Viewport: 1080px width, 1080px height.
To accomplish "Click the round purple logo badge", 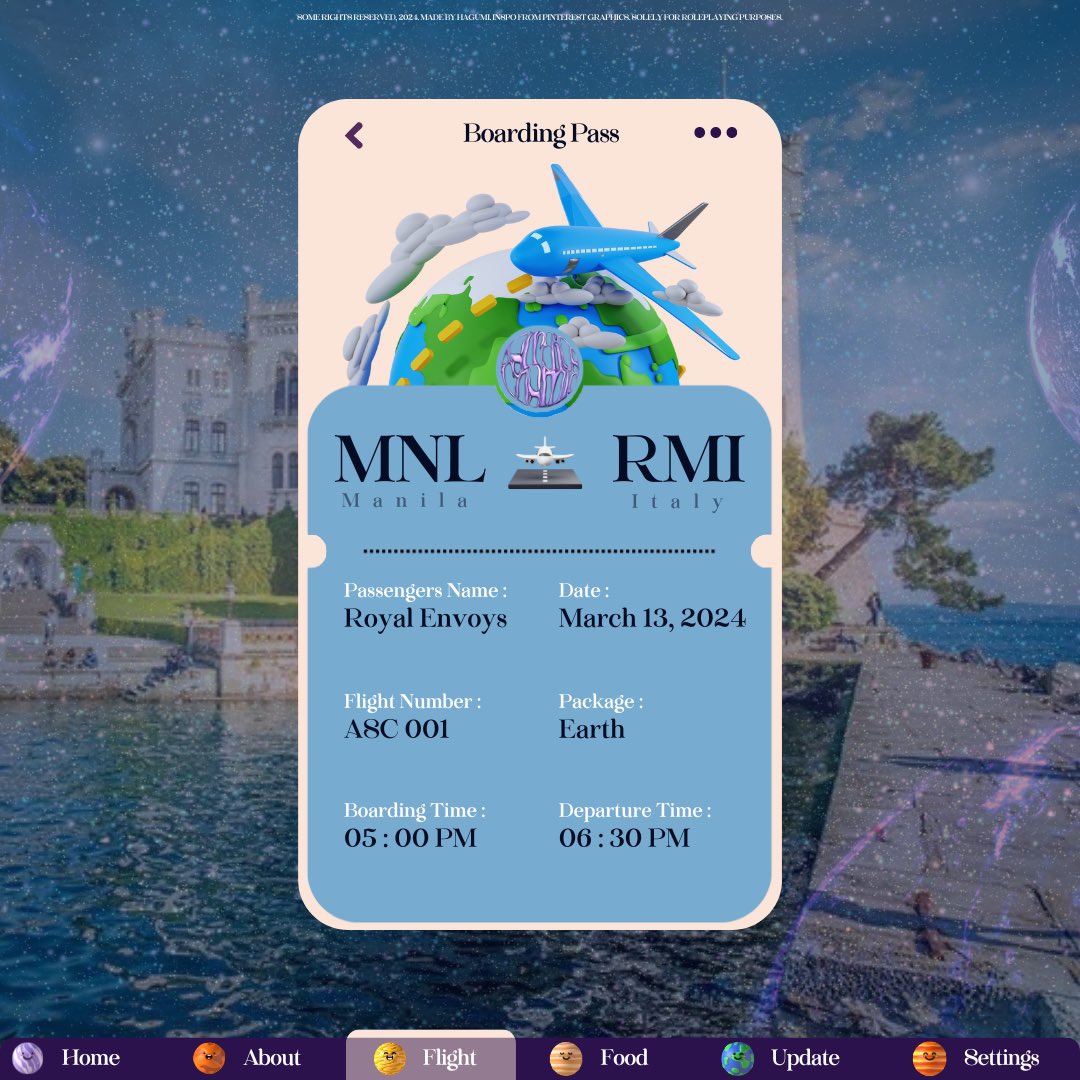I will [x=539, y=371].
